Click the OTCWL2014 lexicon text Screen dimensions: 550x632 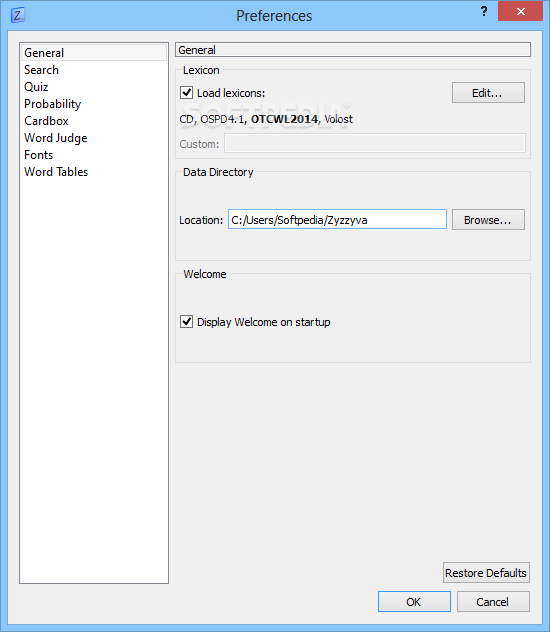(284, 119)
